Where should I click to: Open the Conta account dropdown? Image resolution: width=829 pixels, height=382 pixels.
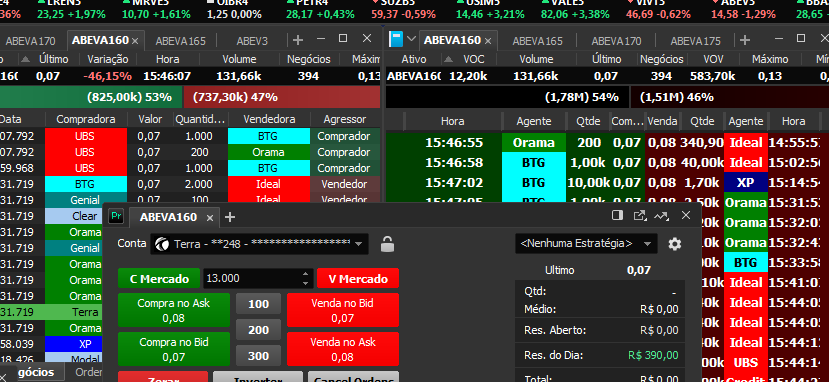point(259,244)
